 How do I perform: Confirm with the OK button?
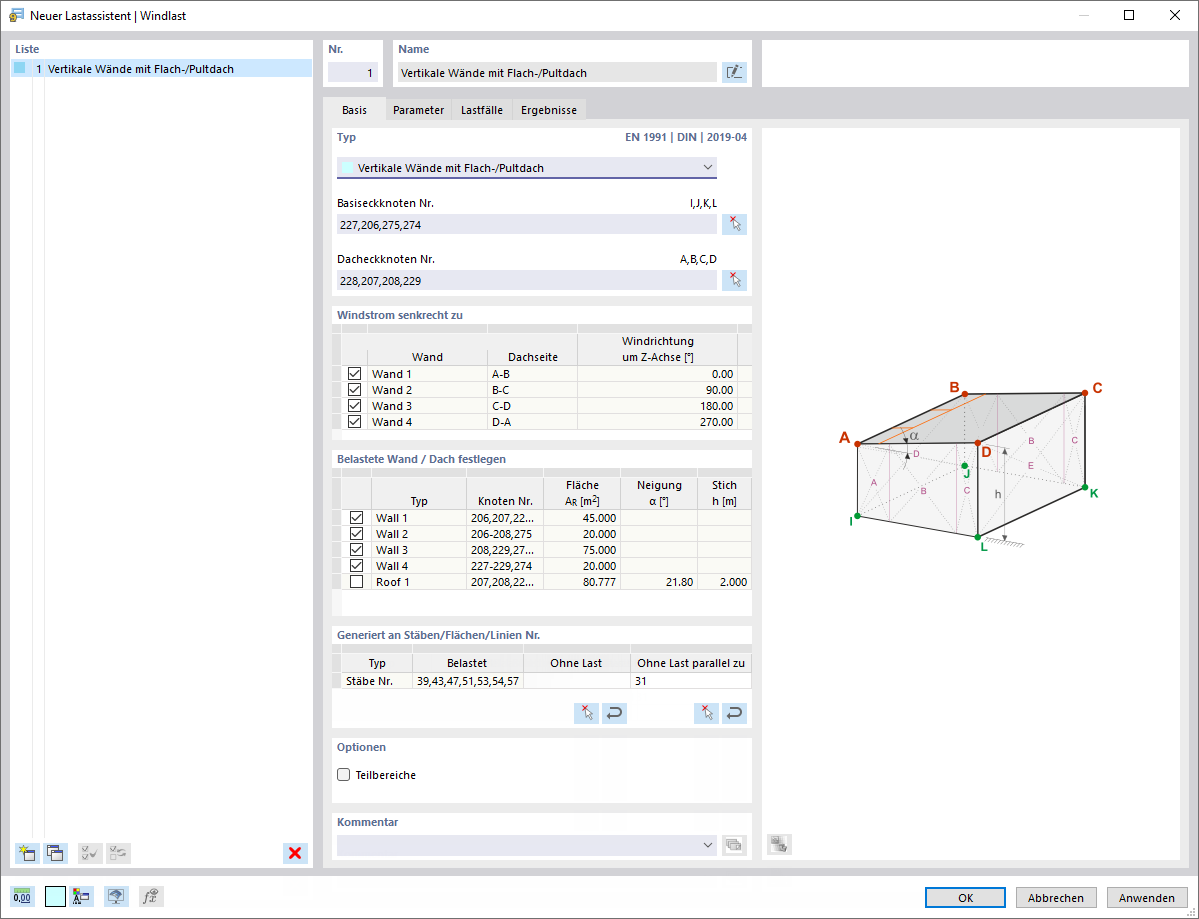click(x=965, y=898)
